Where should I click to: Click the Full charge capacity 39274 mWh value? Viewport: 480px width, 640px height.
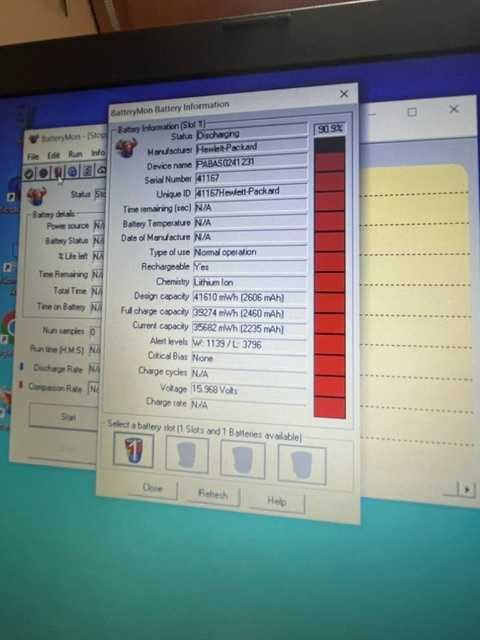pos(249,313)
